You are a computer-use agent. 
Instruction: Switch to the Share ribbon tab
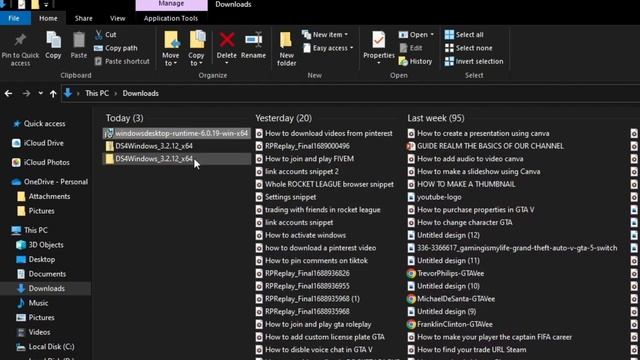point(83,18)
